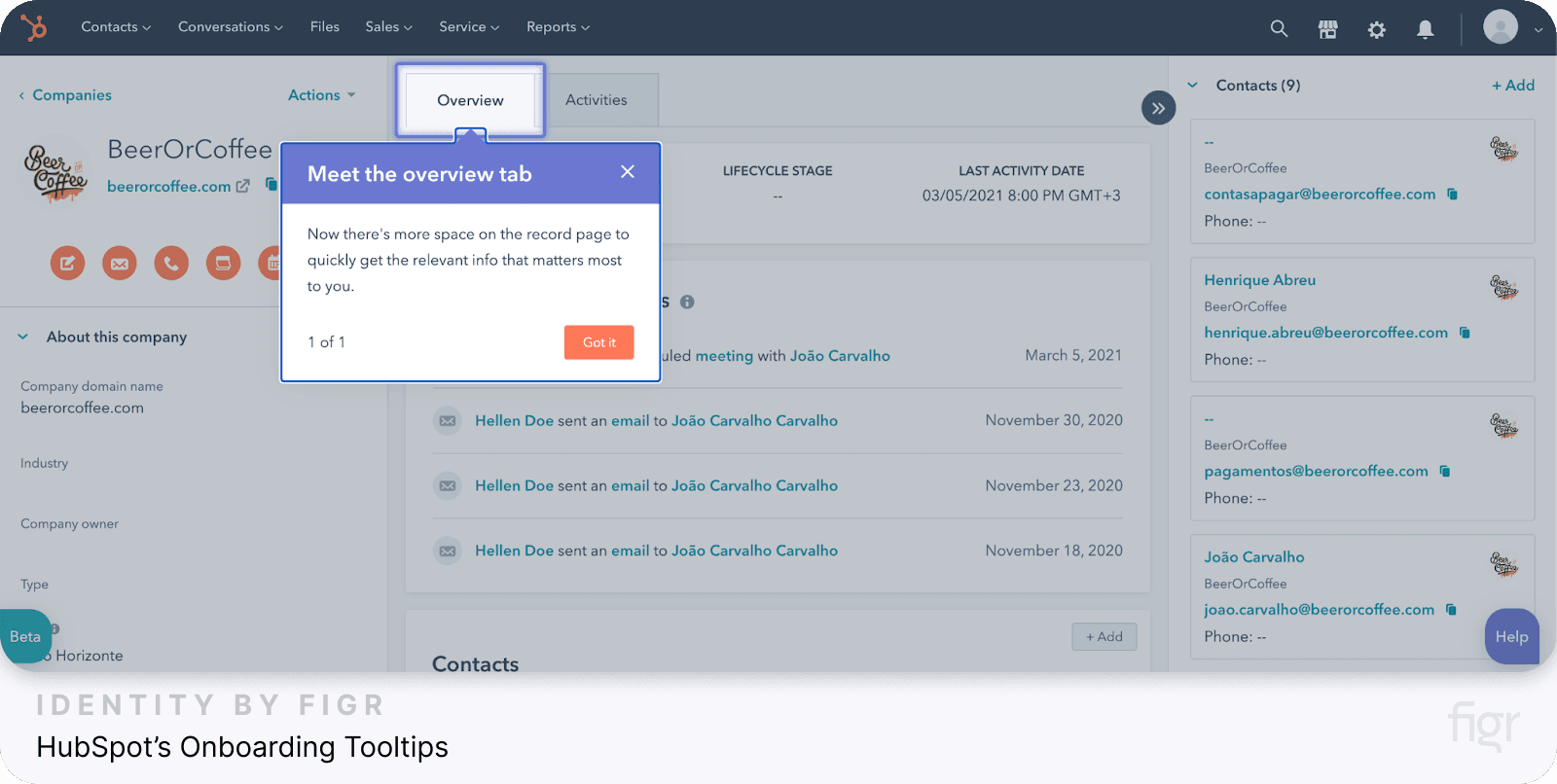Viewport: 1557px width, 784px height.
Task: Click the user avatar in navbar
Action: point(1500,27)
